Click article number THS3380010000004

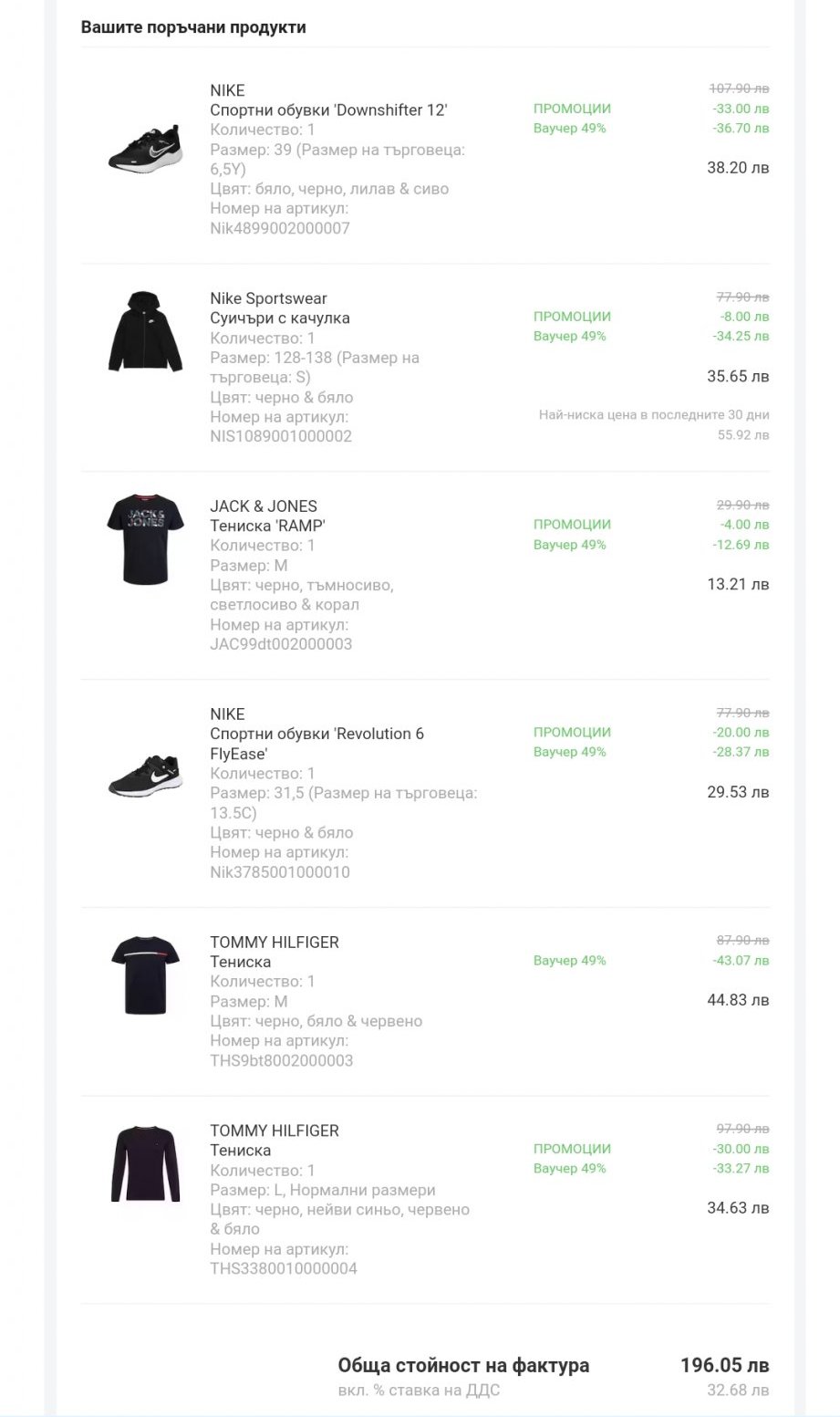[284, 1268]
